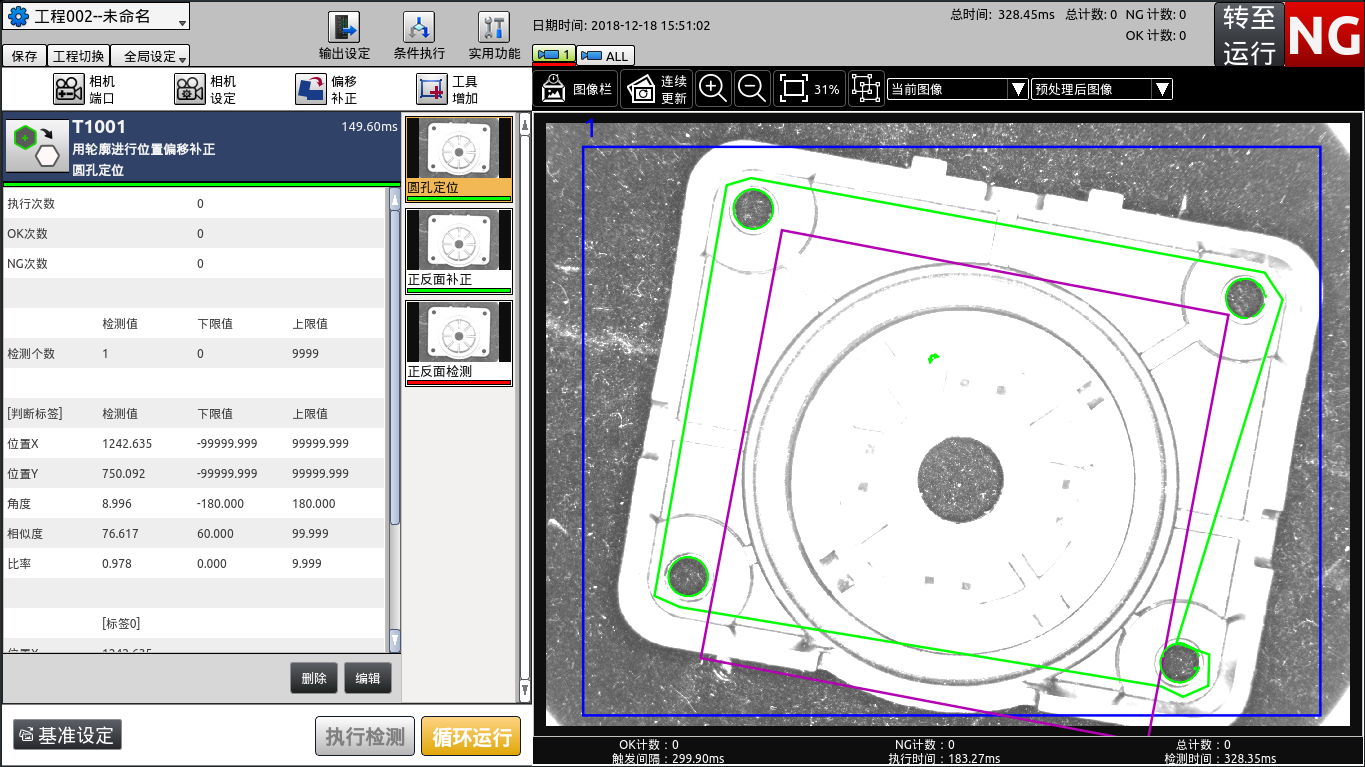Click the 删除 delete button

coord(314,678)
